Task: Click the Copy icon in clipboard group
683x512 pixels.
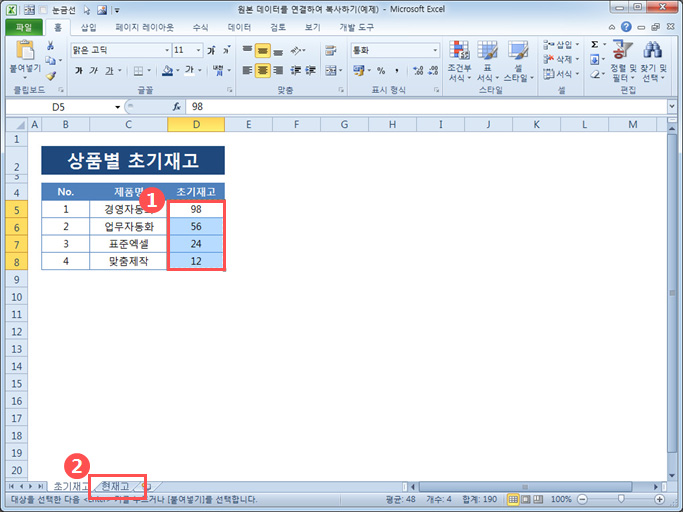Action: coord(51,60)
